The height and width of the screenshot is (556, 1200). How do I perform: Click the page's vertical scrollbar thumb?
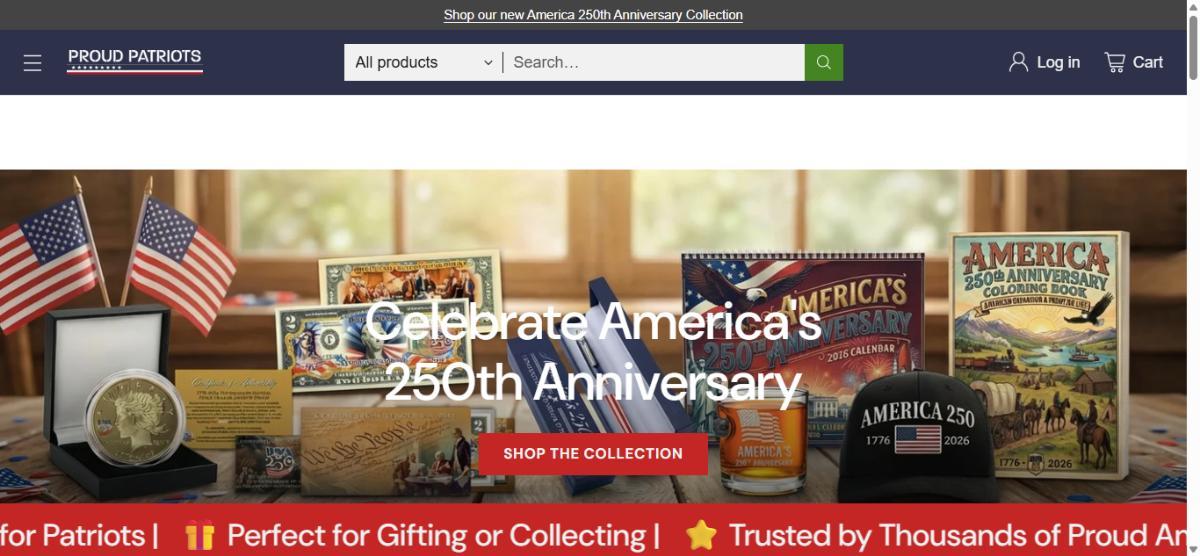tap(1193, 42)
